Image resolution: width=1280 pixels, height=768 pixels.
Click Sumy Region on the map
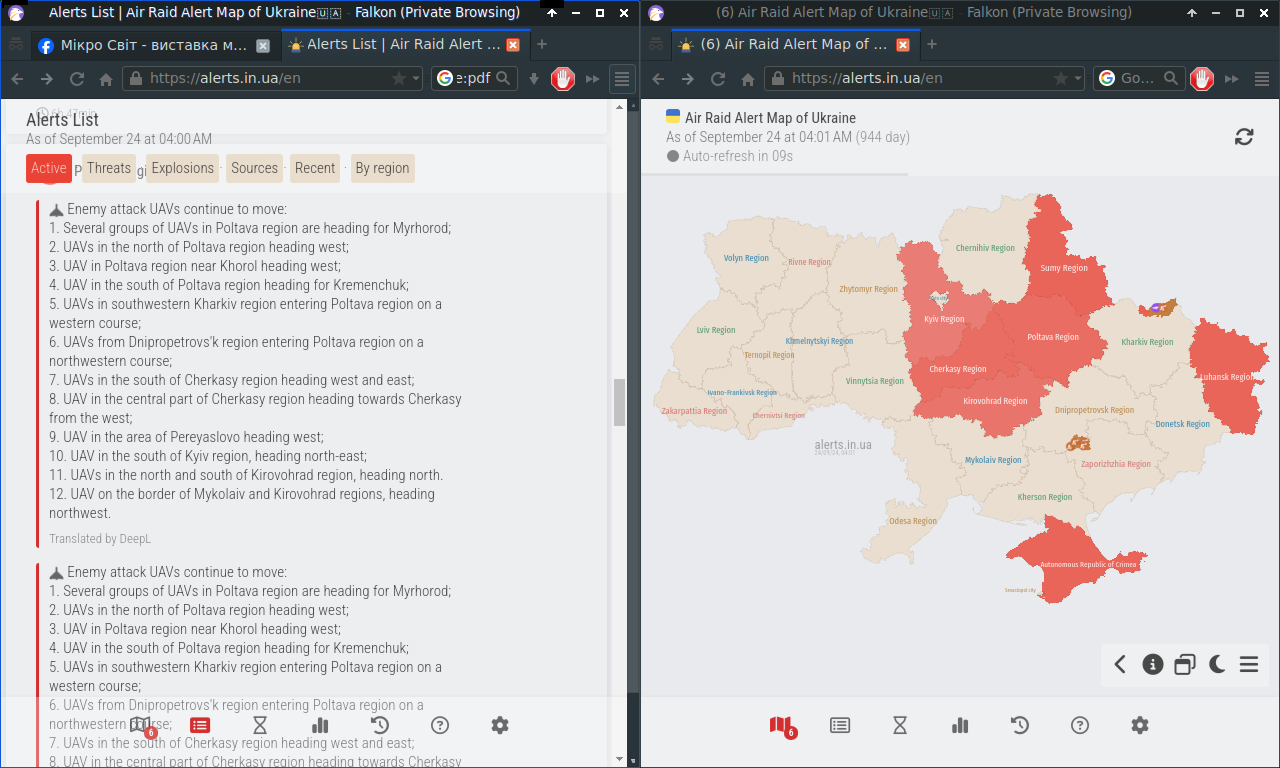tap(1064, 268)
